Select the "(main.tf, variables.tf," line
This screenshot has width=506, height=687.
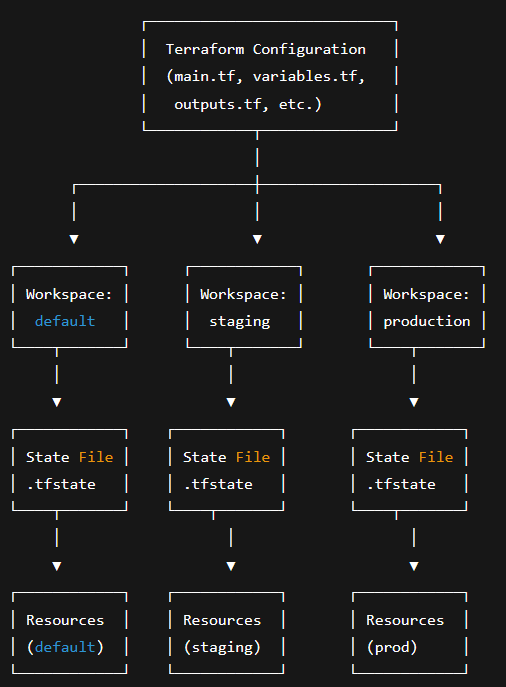tap(265, 76)
